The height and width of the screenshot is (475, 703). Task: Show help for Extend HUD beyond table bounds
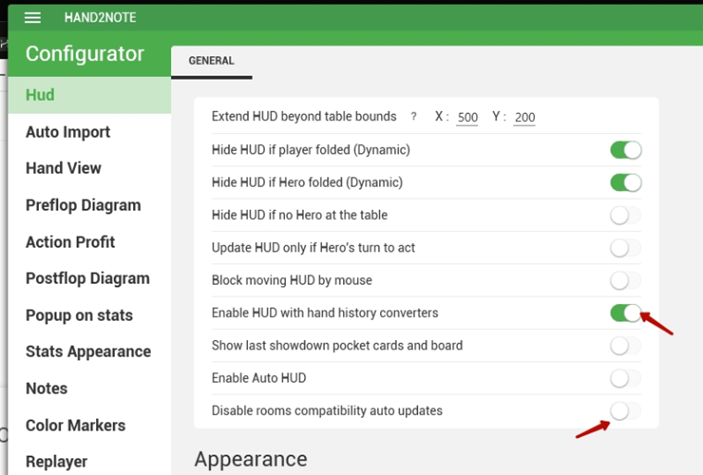tap(413, 117)
